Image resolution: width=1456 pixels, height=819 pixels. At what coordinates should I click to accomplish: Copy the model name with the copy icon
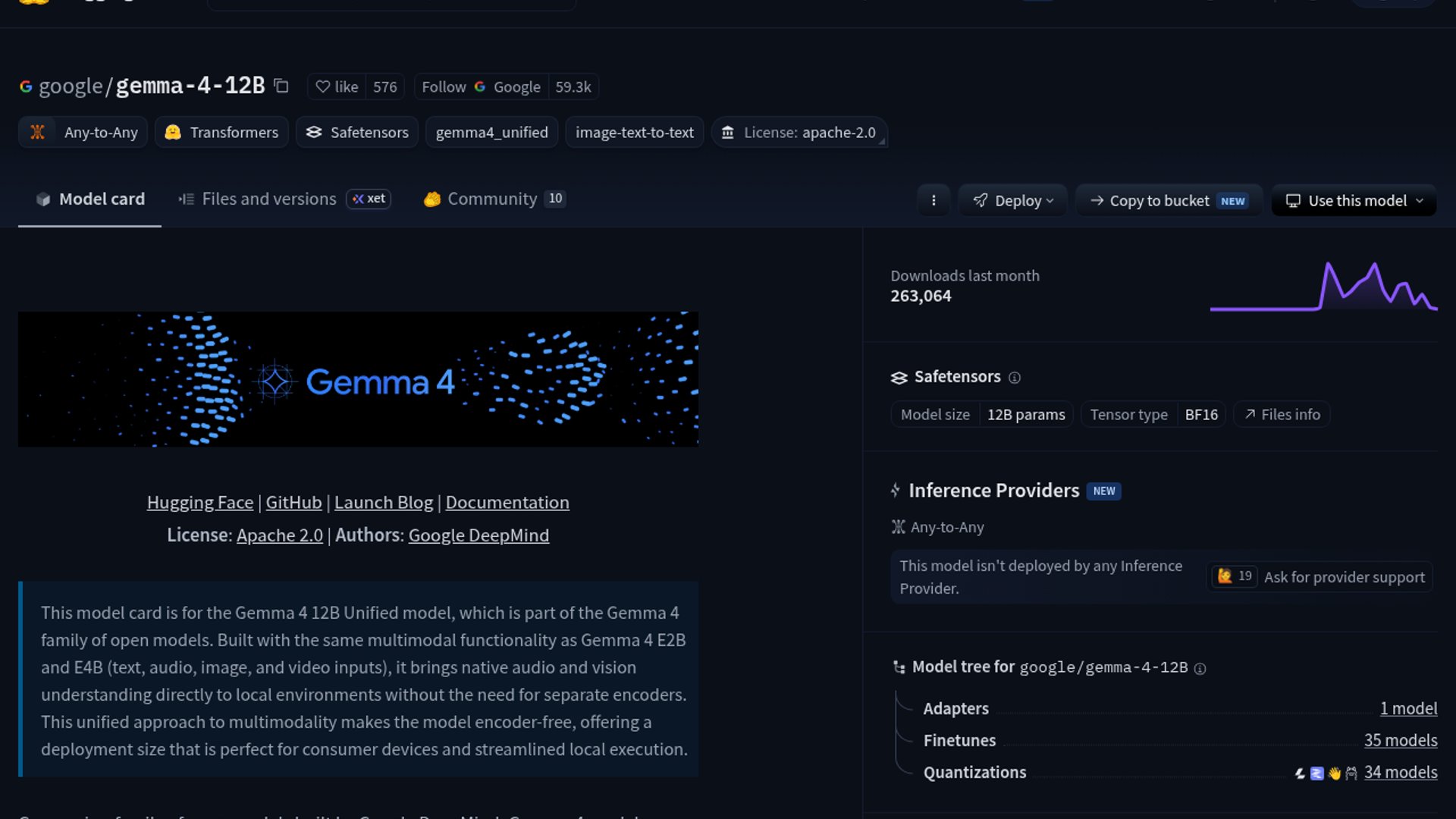point(281,86)
